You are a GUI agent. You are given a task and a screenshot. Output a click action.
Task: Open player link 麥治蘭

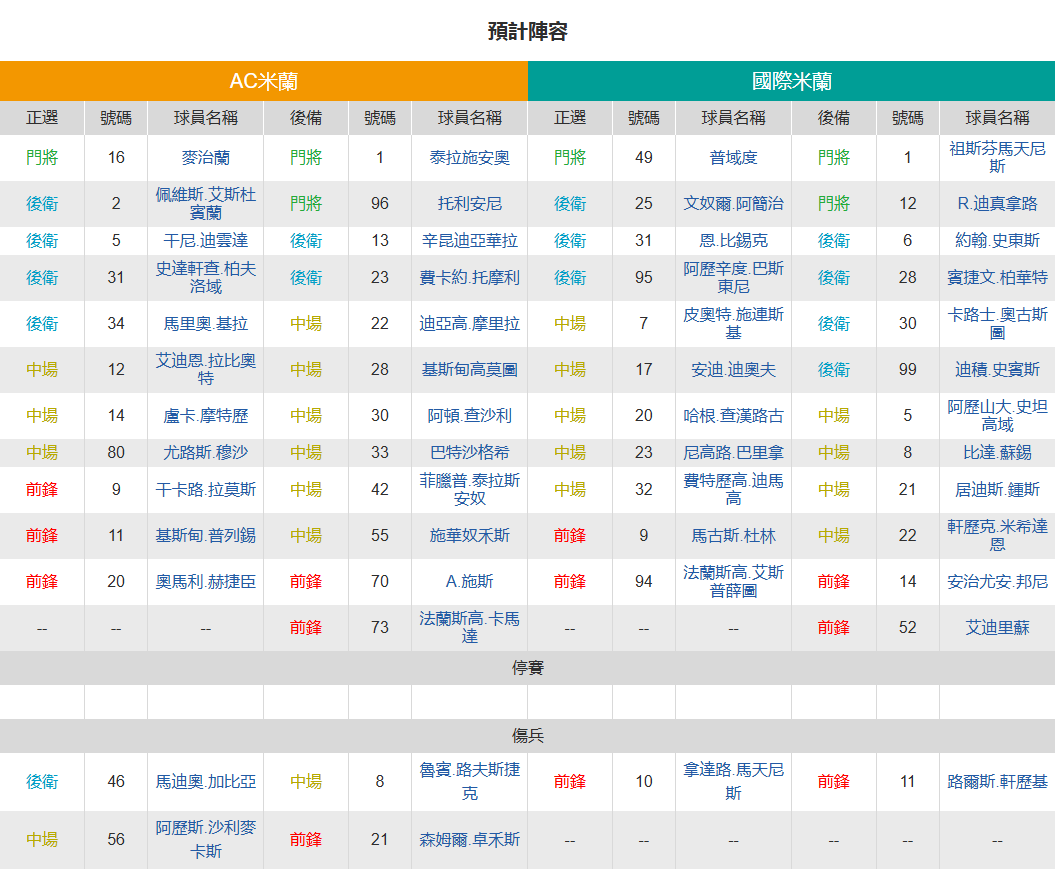[x=205, y=157]
